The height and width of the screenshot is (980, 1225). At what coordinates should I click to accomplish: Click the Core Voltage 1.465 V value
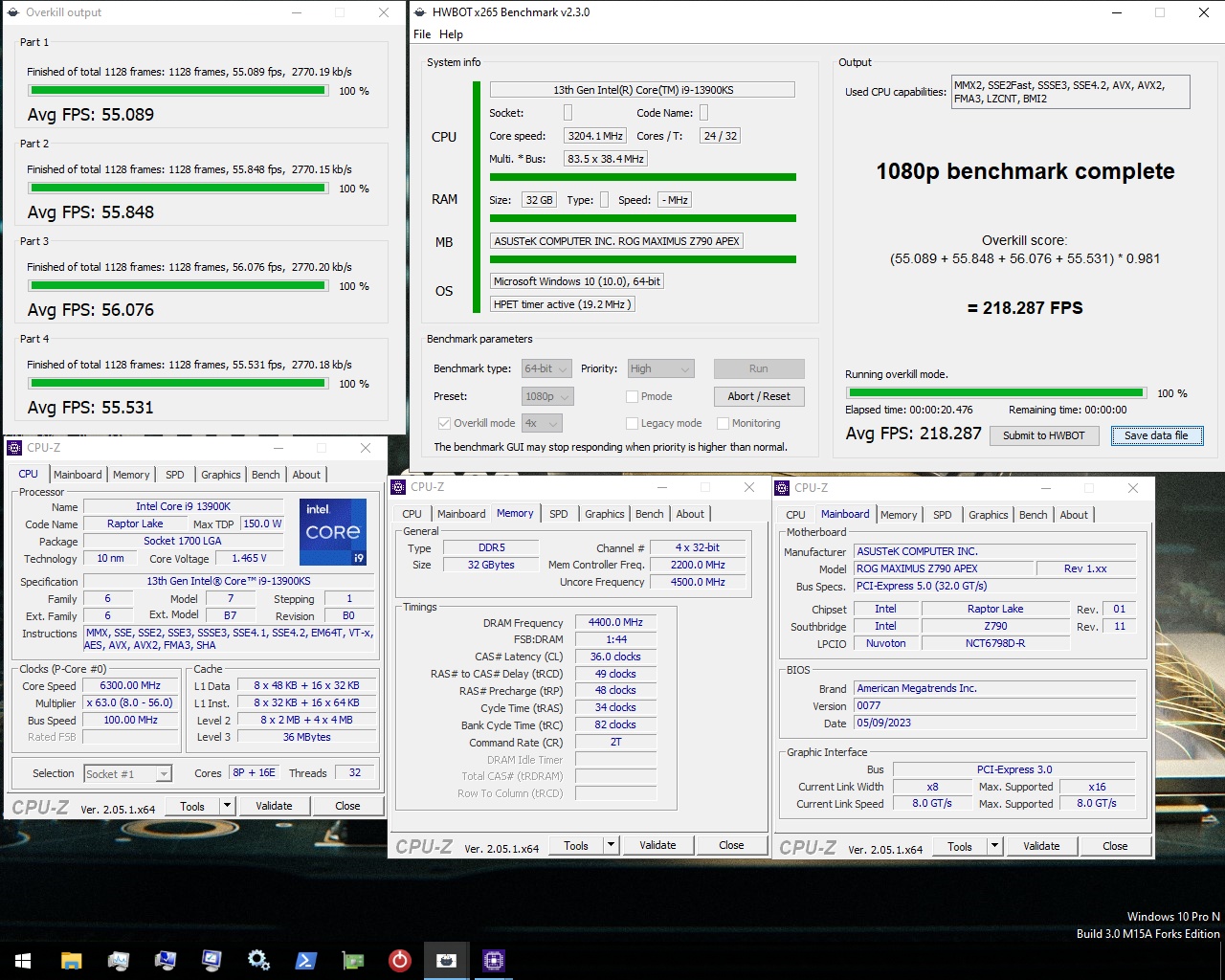249,558
